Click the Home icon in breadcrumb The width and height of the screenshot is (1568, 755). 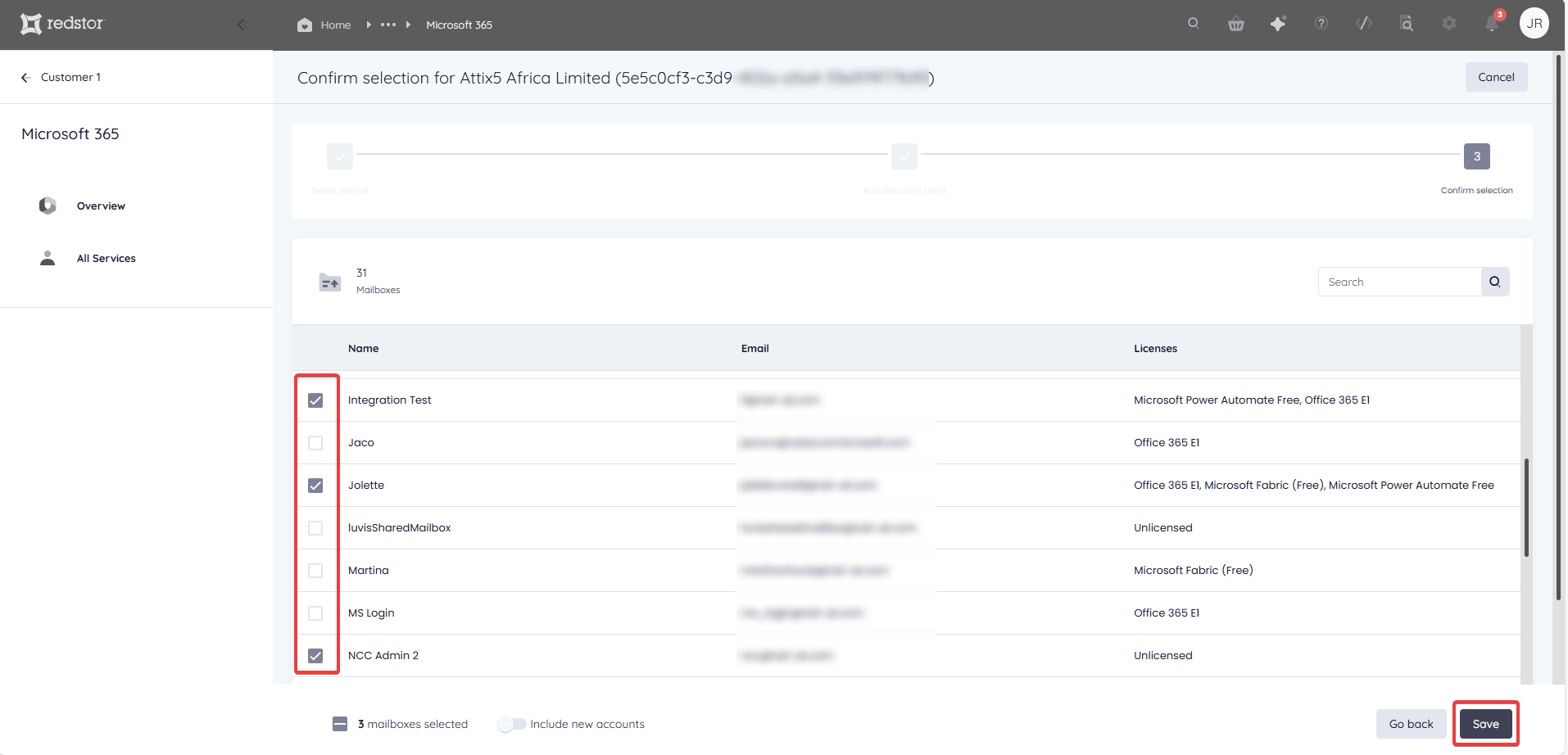click(305, 25)
